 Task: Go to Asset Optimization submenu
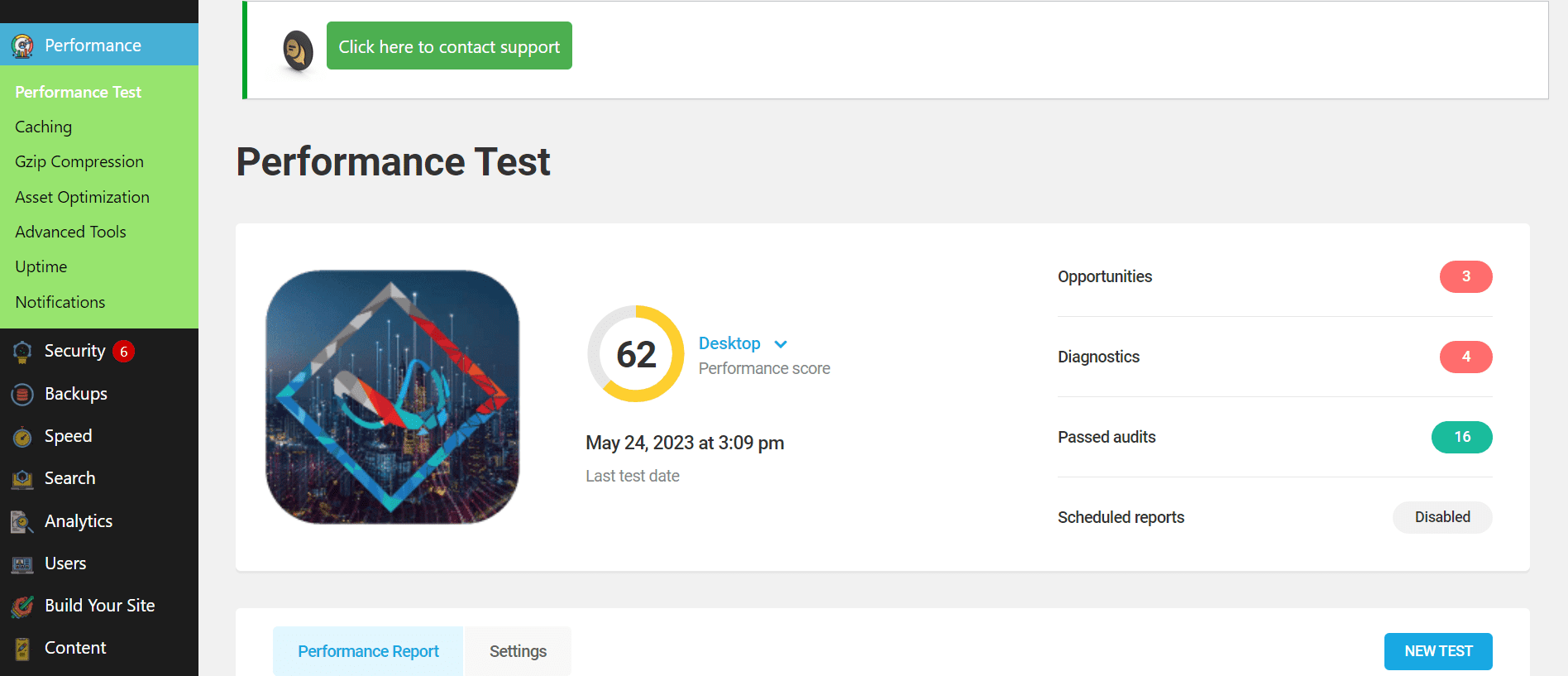[82, 197]
